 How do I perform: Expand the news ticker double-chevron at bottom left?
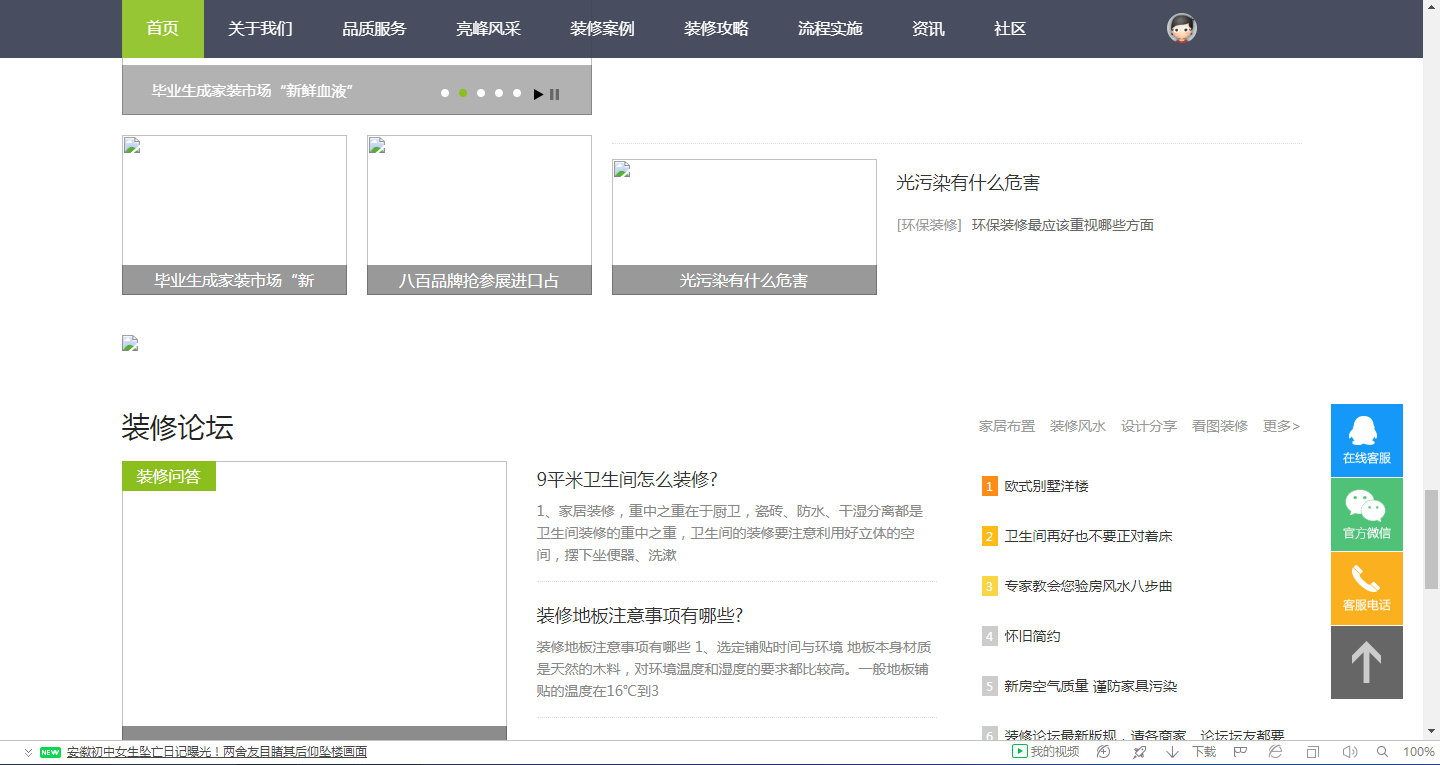[x=28, y=752]
